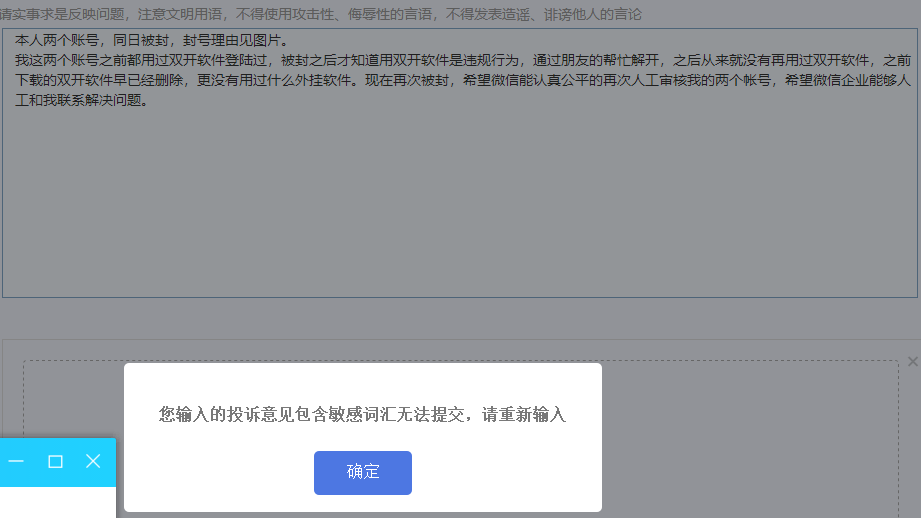921x518 pixels.
Task: Click the dialog message about 敏感词汇
Action: pos(362,415)
